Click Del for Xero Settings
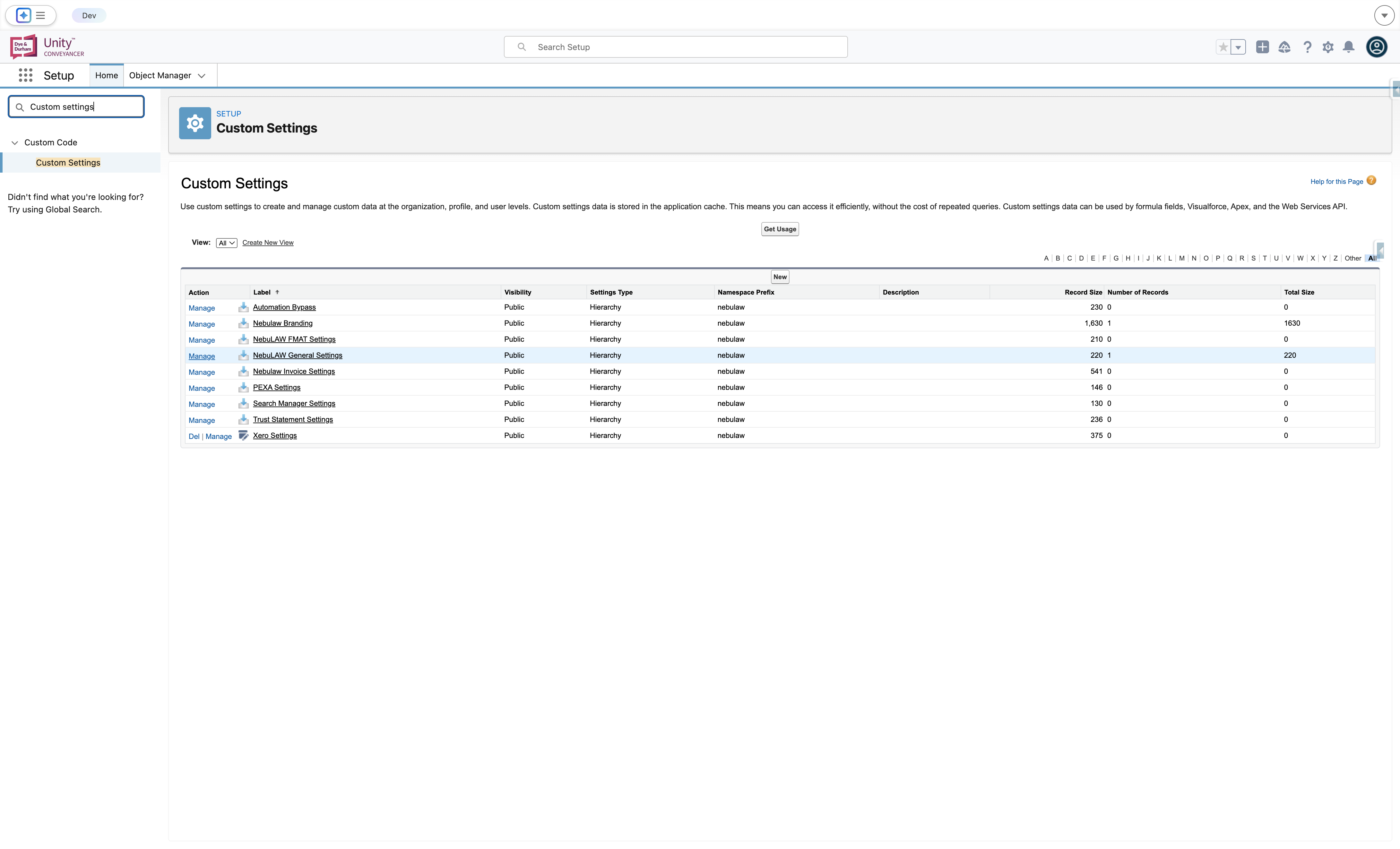1400x849 pixels. click(x=194, y=436)
